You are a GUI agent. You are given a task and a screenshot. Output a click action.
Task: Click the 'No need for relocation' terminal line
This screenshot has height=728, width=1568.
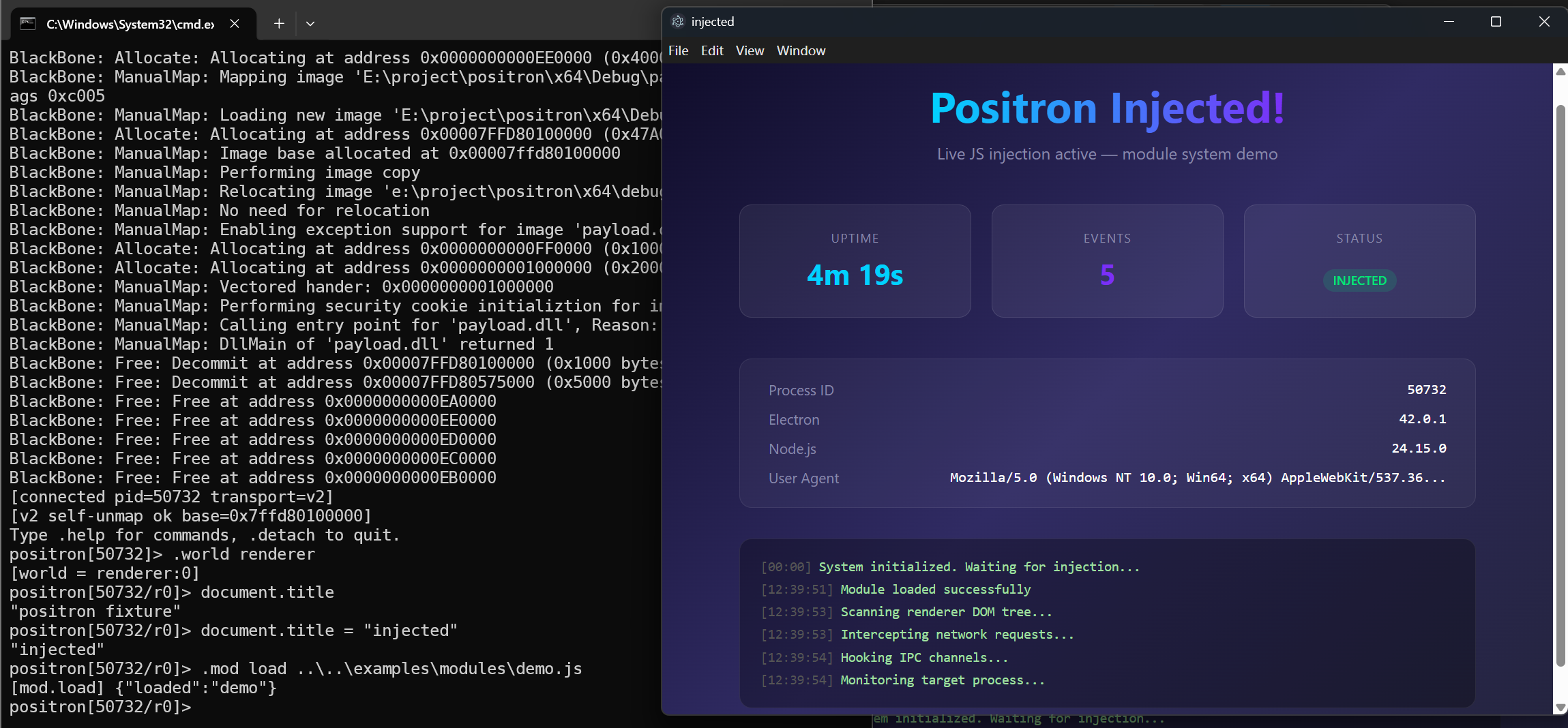tap(219, 211)
